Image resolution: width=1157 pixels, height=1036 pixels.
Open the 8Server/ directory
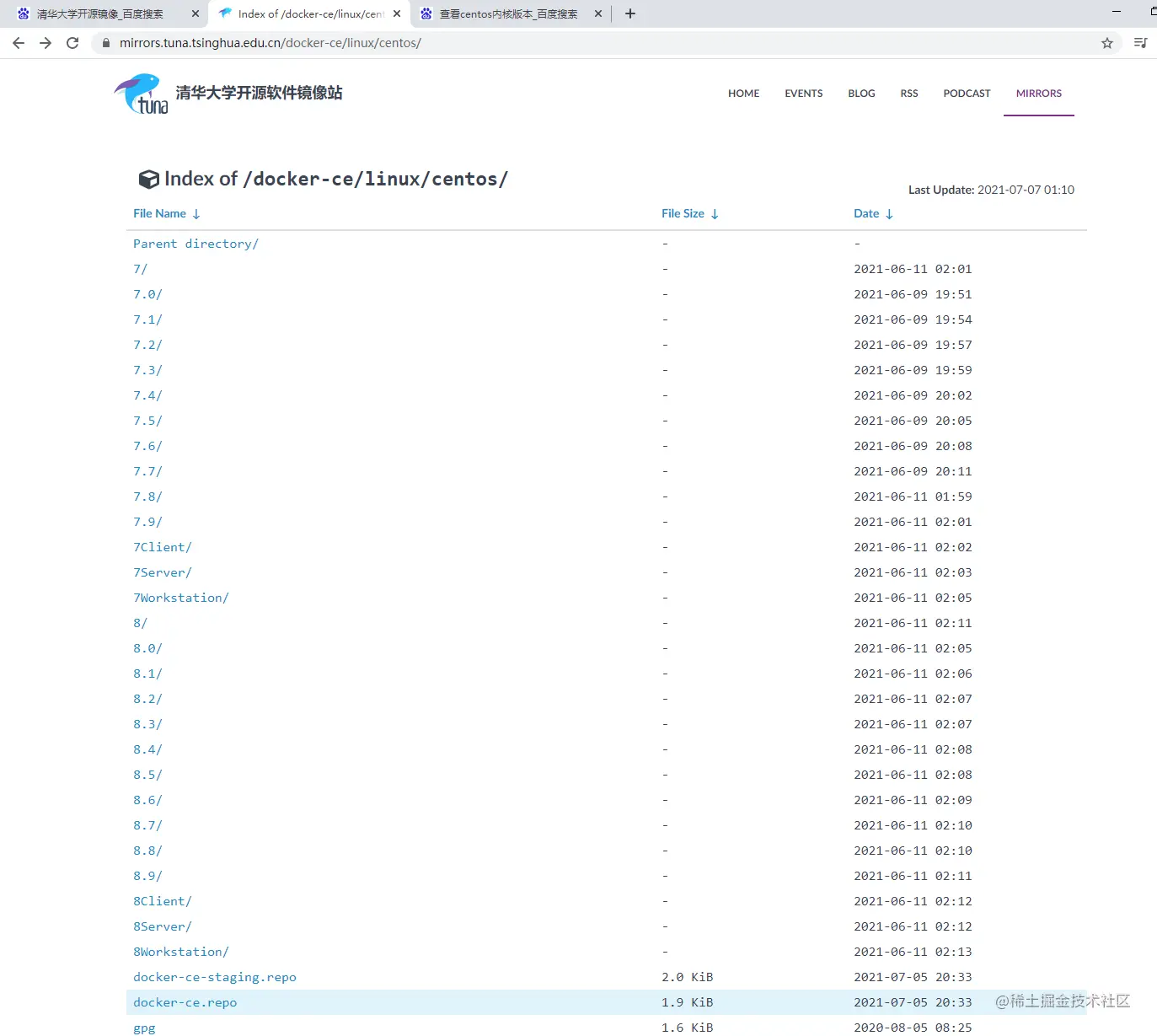[163, 926]
